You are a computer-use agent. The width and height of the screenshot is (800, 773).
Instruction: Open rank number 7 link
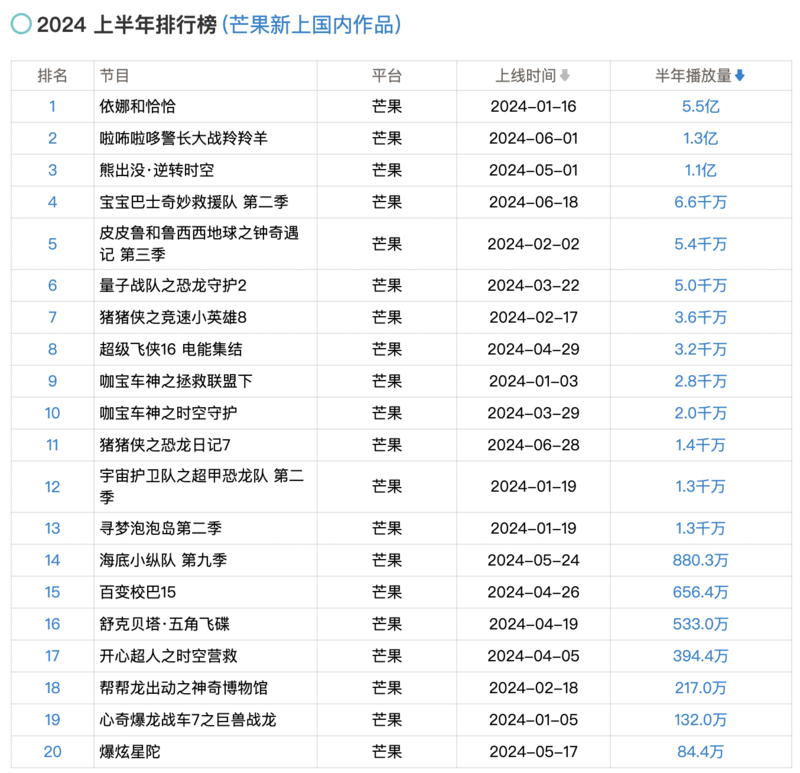pos(52,317)
